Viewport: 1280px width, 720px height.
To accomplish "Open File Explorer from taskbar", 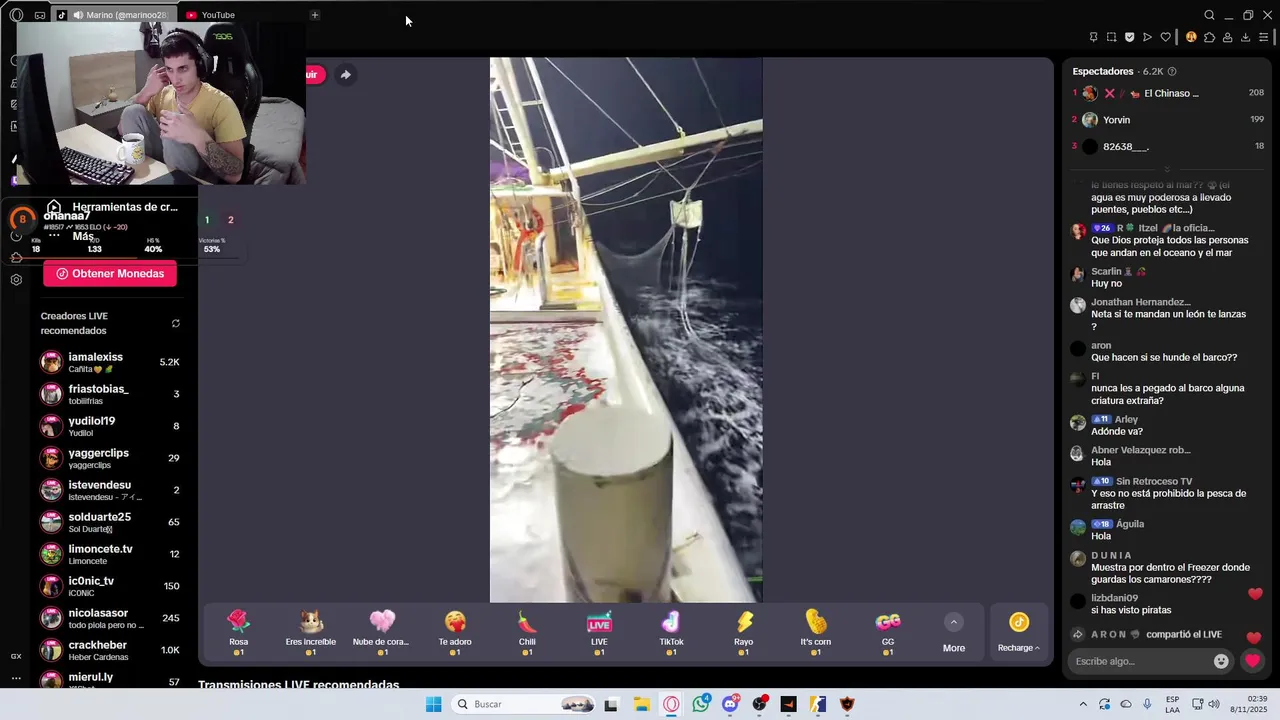I will click(641, 704).
